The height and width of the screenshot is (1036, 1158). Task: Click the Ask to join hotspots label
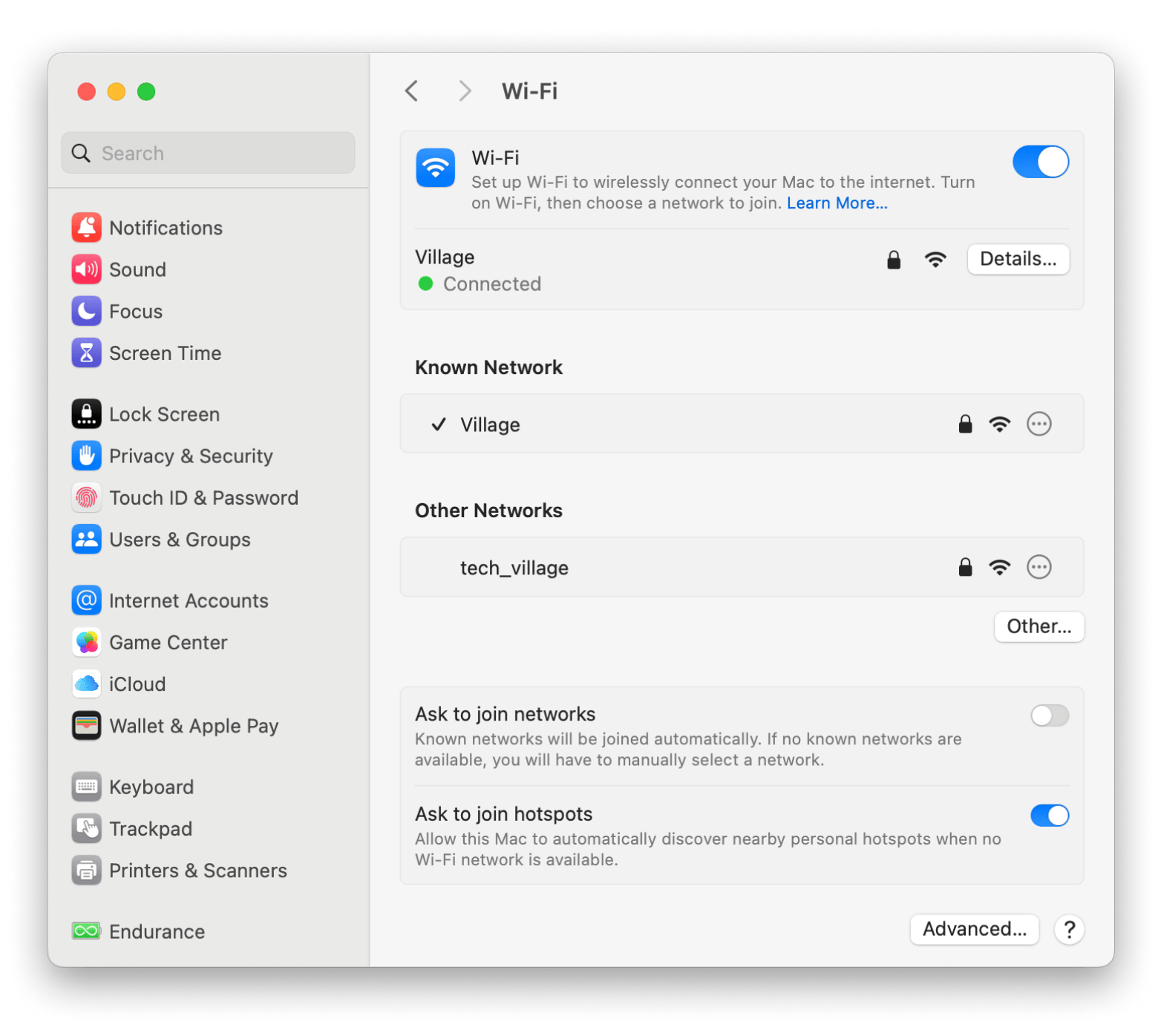[503, 814]
